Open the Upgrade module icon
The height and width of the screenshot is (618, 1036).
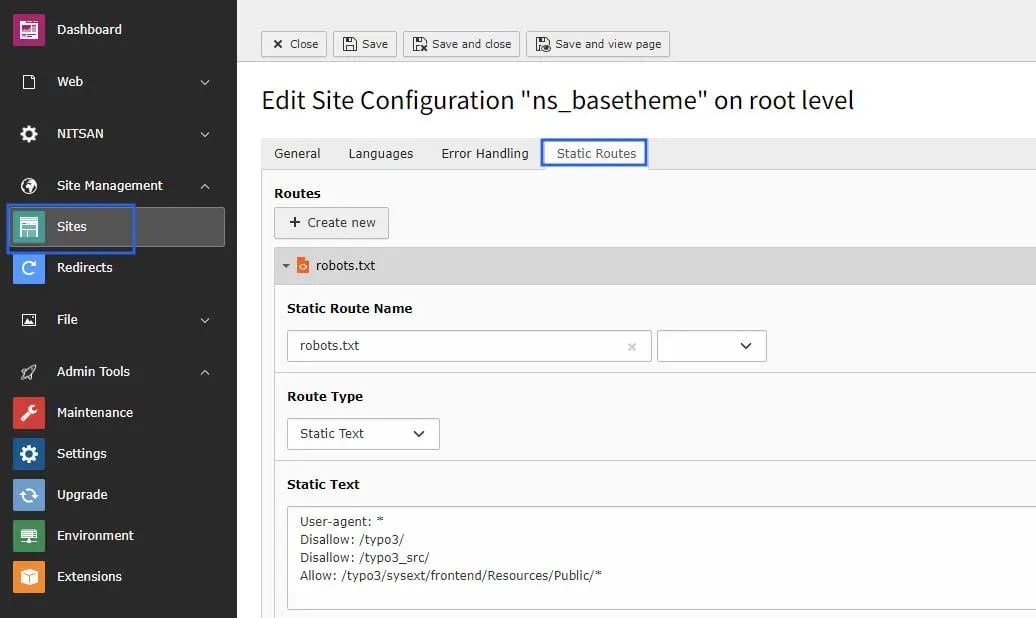pyautogui.click(x=29, y=495)
